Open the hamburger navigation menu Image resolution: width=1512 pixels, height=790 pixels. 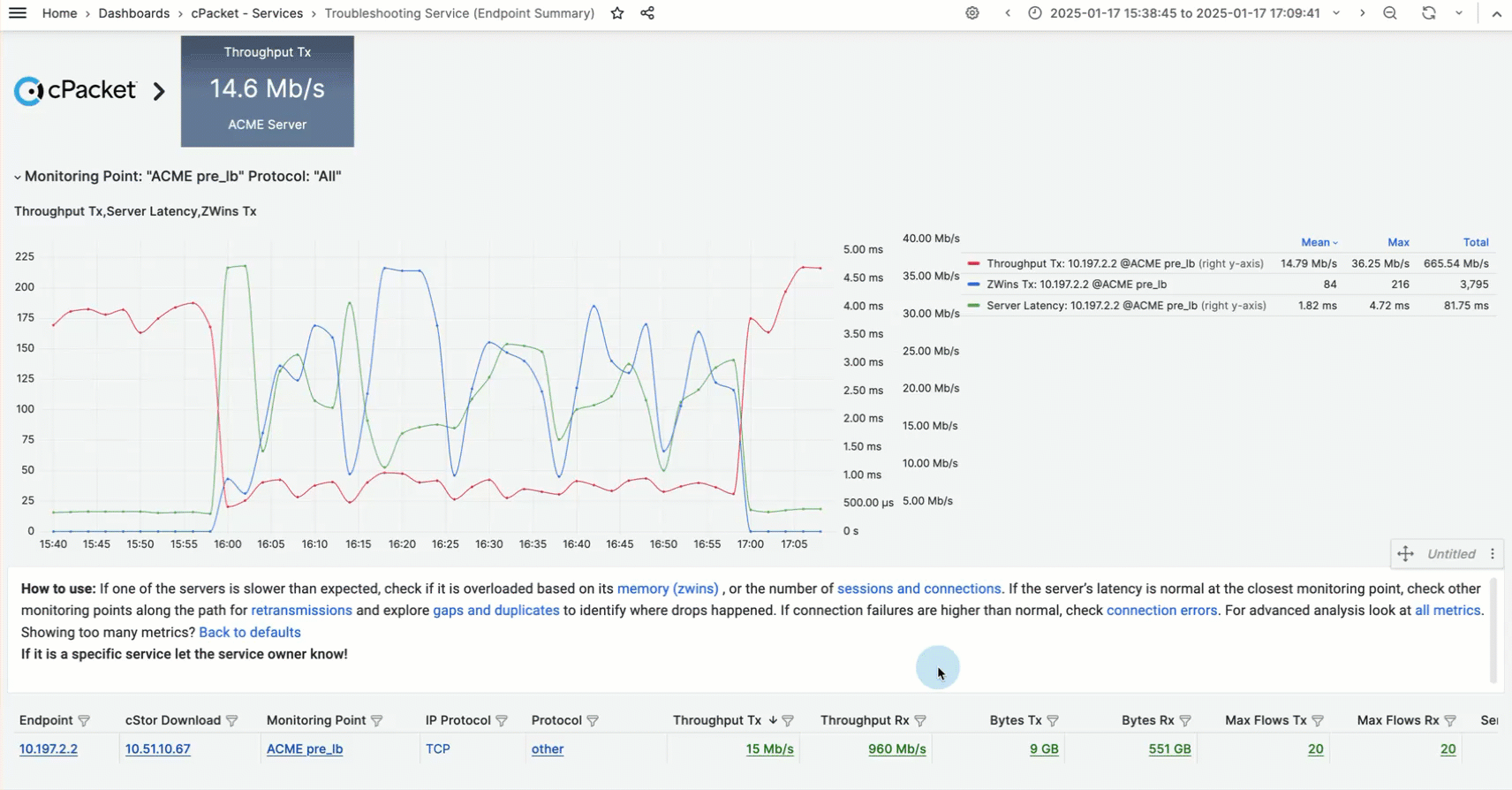pos(17,13)
